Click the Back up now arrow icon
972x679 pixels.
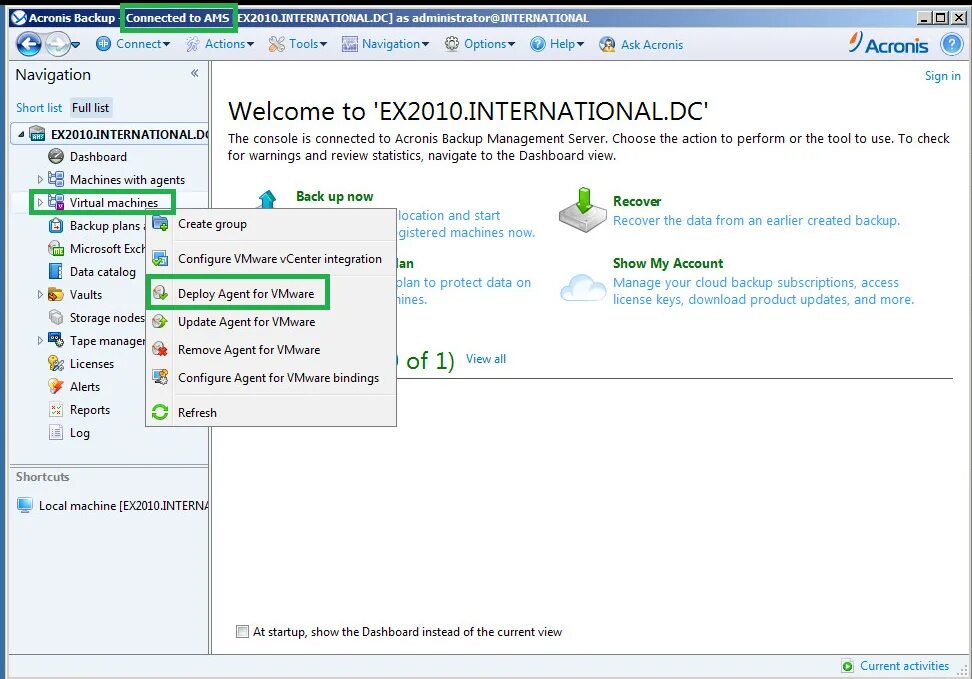[x=265, y=197]
